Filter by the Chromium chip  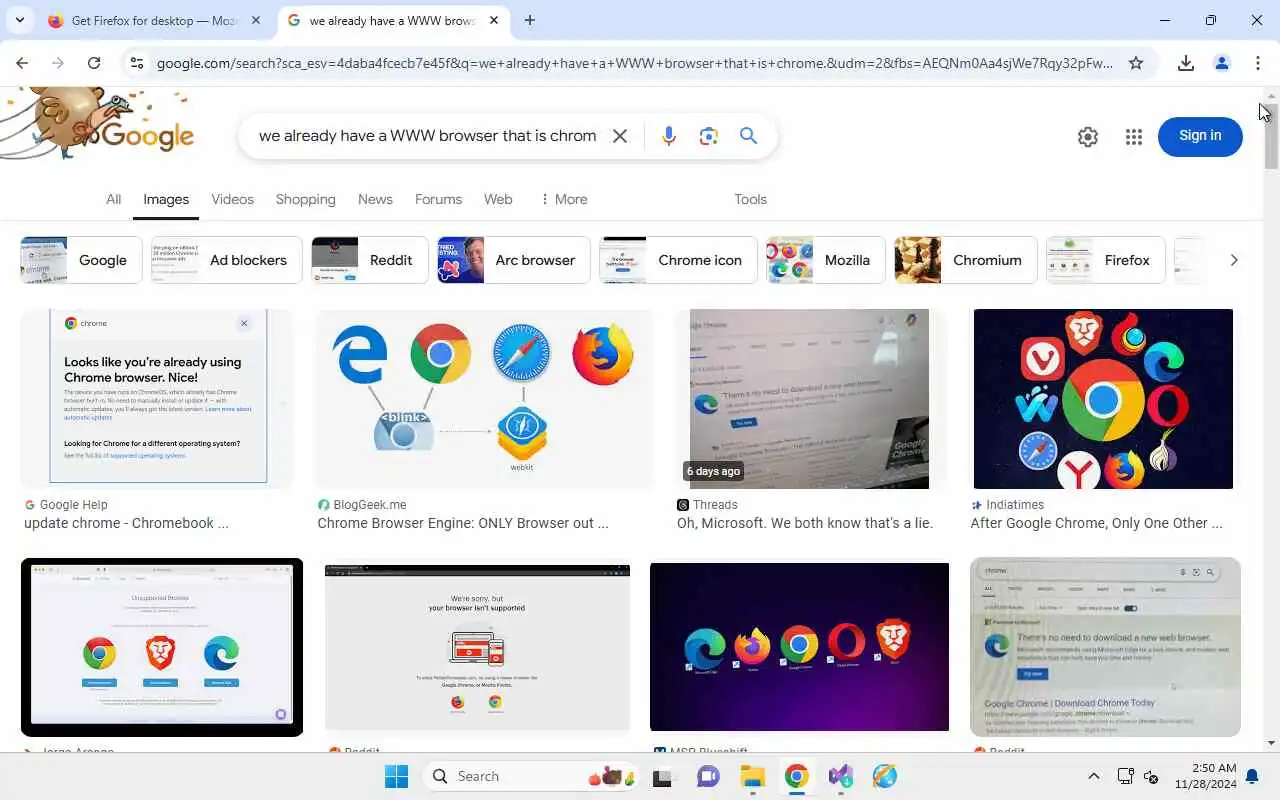(965, 260)
